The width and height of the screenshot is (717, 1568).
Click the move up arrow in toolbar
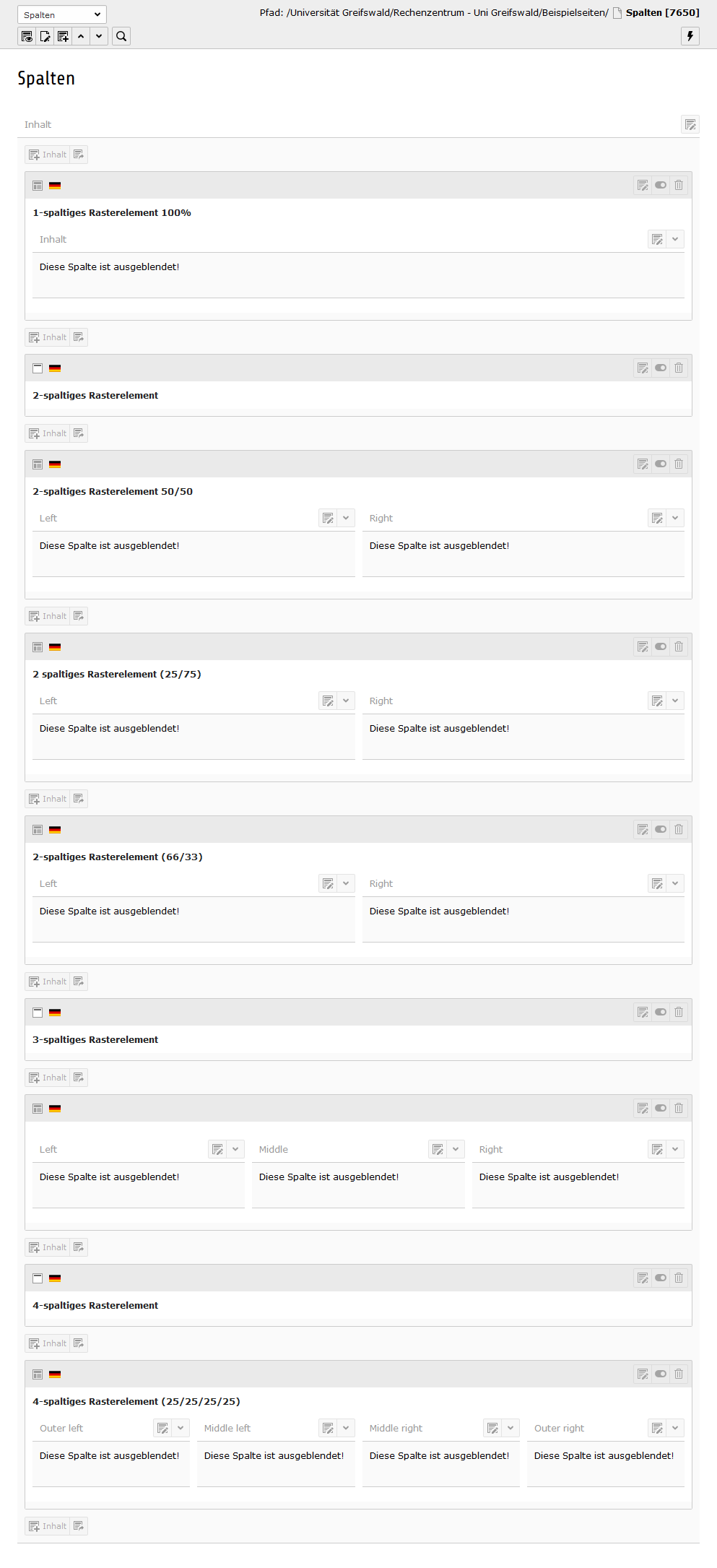pyautogui.click(x=81, y=36)
